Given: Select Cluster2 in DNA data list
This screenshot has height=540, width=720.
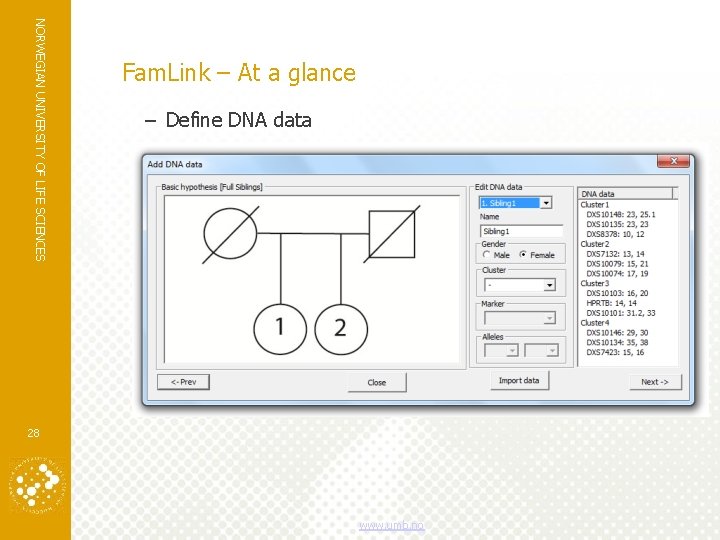Looking at the screenshot, I should pyautogui.click(x=595, y=244).
